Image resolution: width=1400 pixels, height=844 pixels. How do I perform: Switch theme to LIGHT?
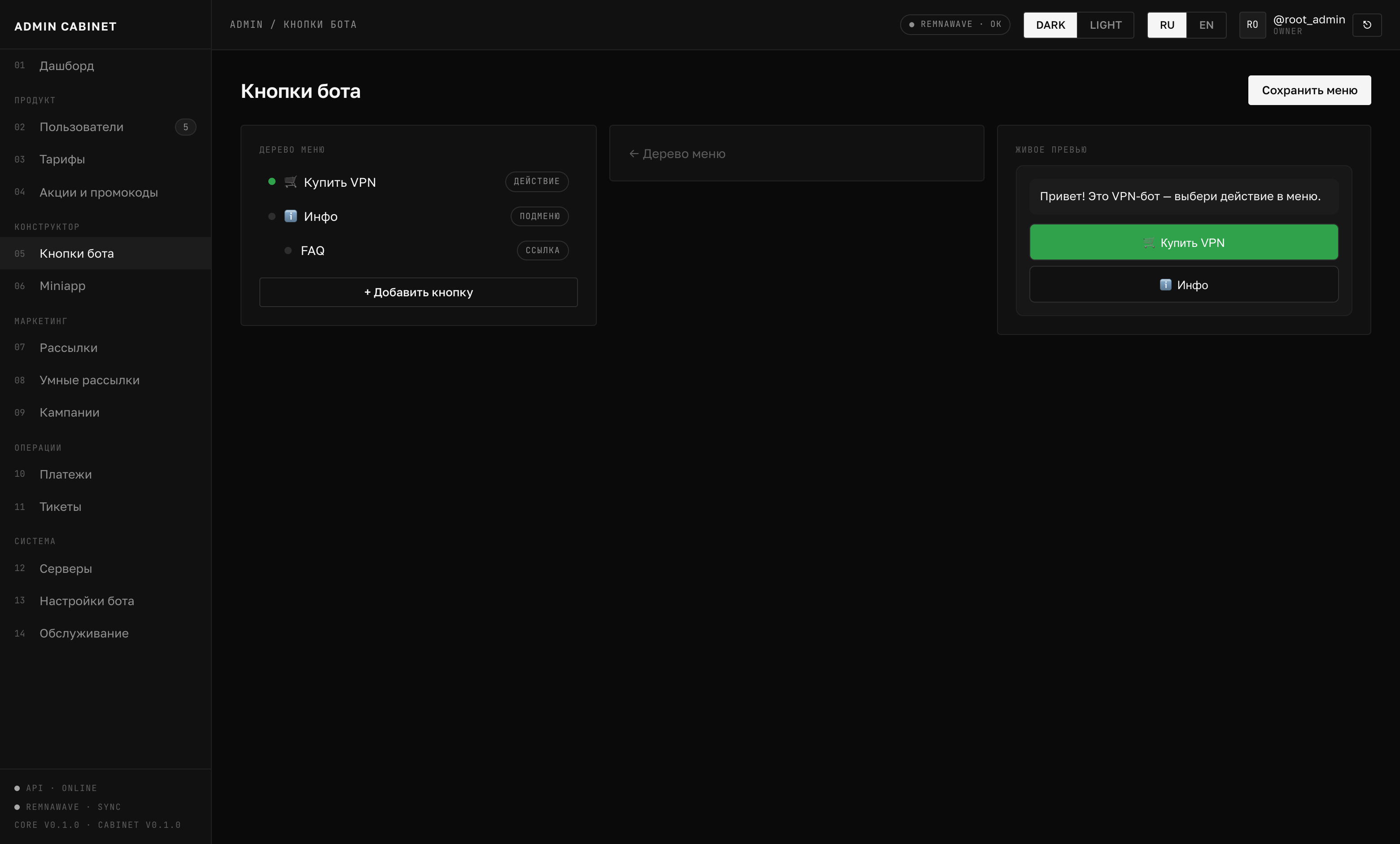pos(1105,25)
